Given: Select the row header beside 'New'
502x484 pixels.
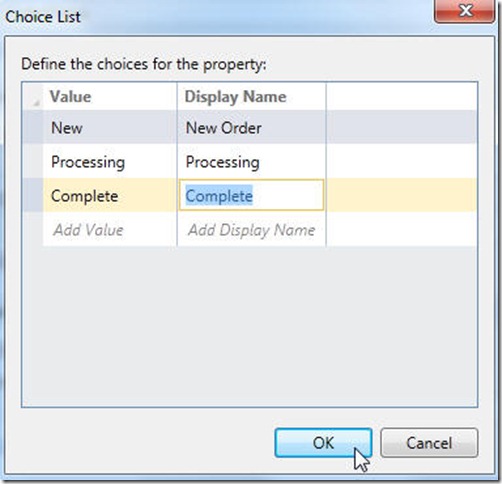Looking at the screenshot, I should [x=33, y=127].
